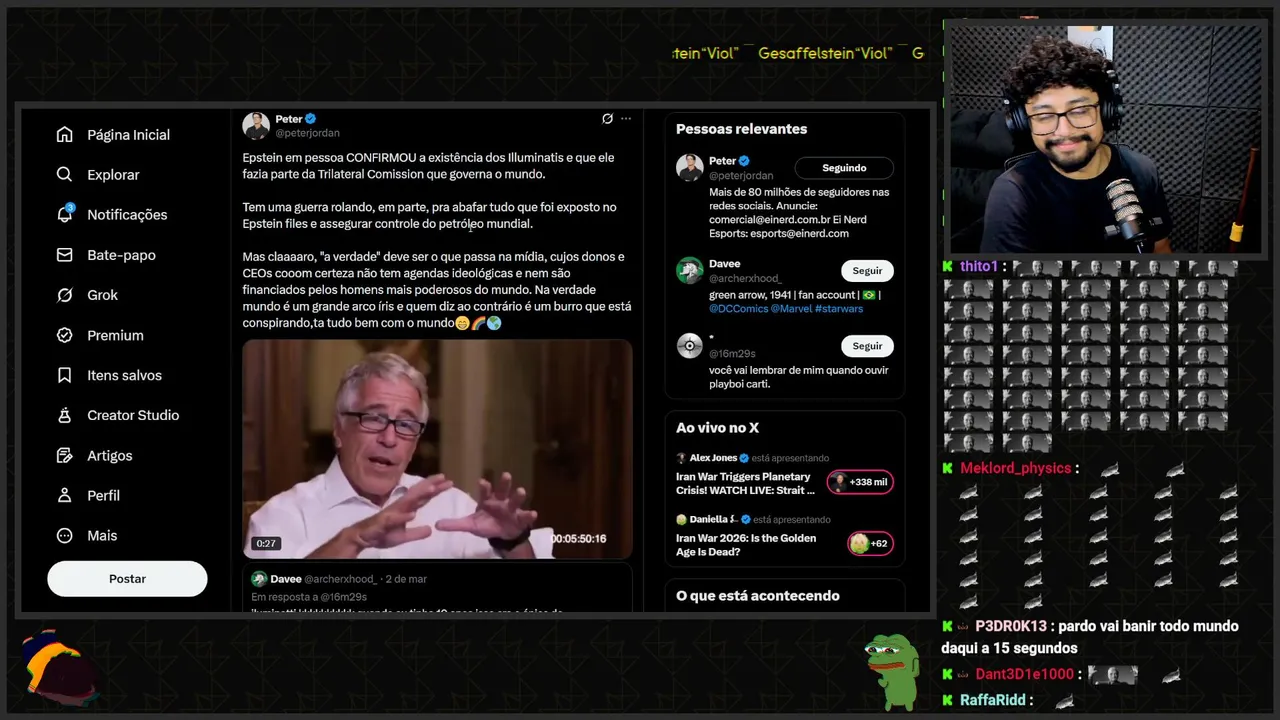
Task: Click the Seguindo button for Peter
Action: tap(844, 168)
